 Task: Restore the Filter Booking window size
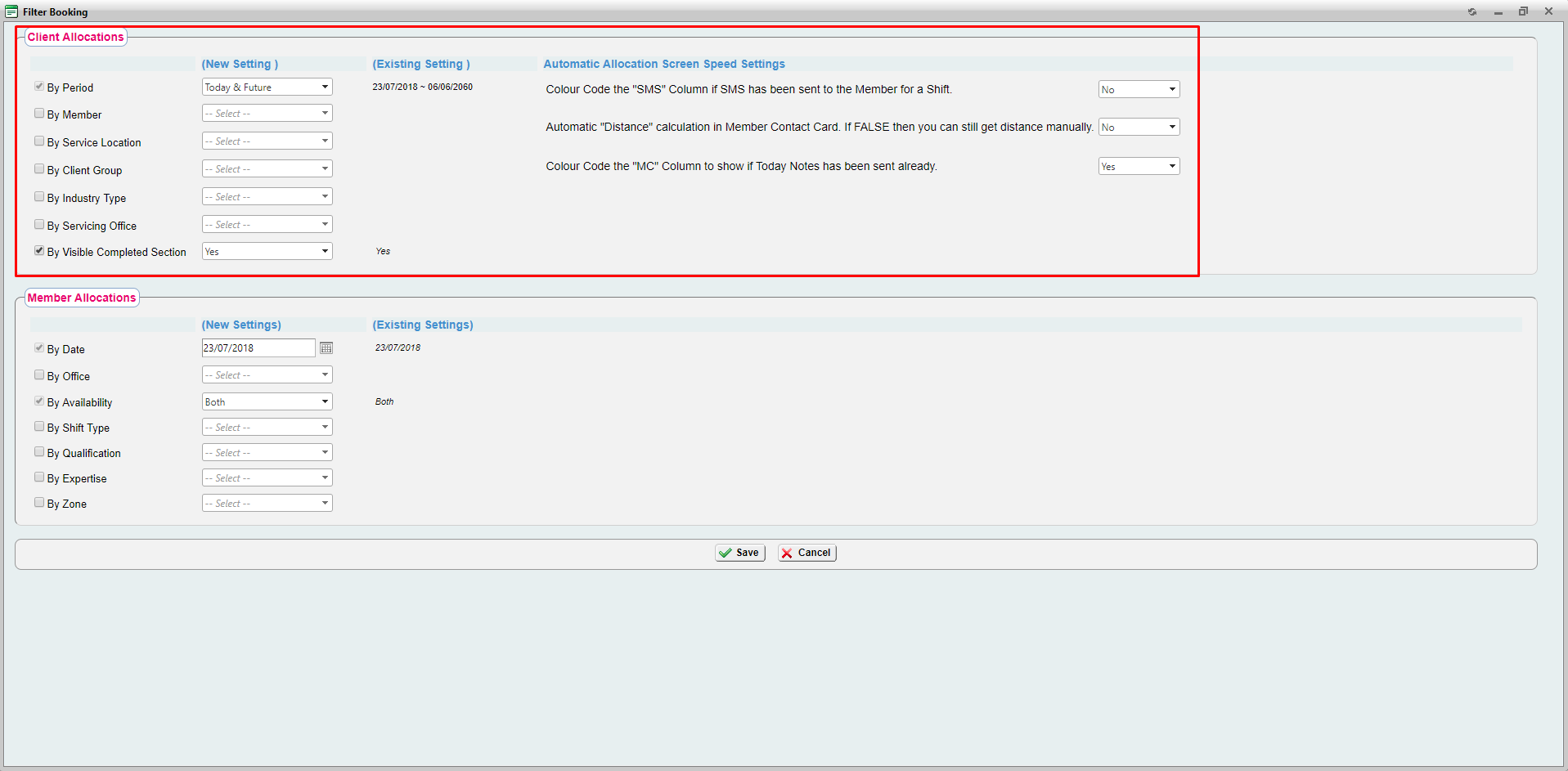coord(1524,11)
